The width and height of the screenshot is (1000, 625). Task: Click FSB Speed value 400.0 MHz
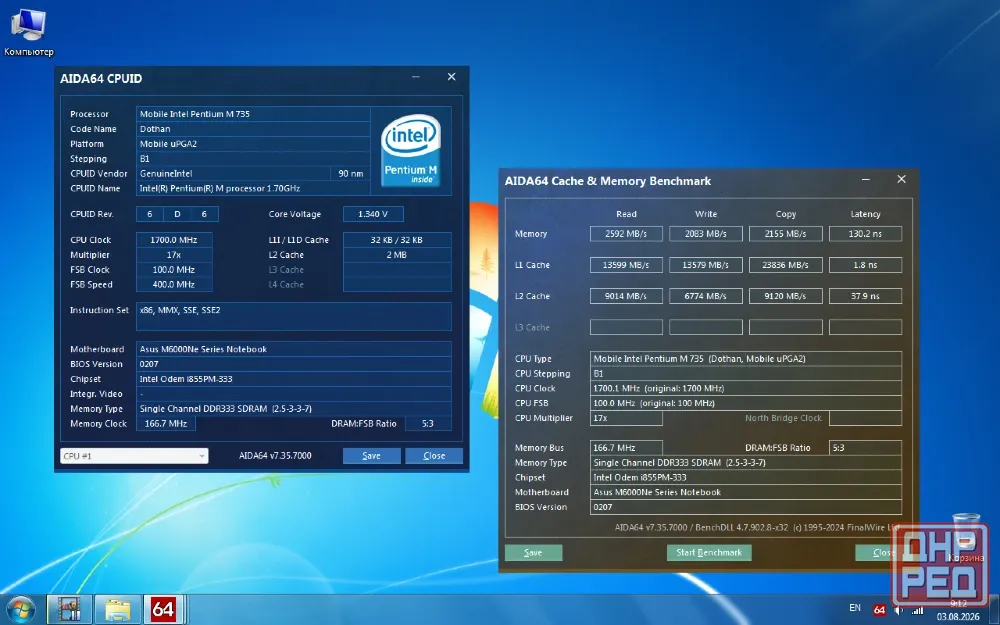[174, 285]
